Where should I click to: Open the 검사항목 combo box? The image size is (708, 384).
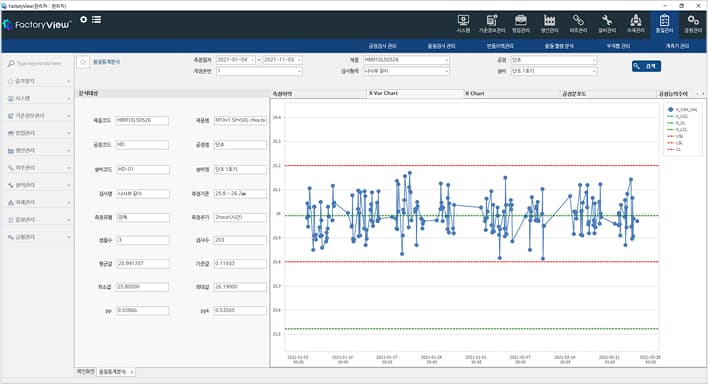tap(406, 71)
